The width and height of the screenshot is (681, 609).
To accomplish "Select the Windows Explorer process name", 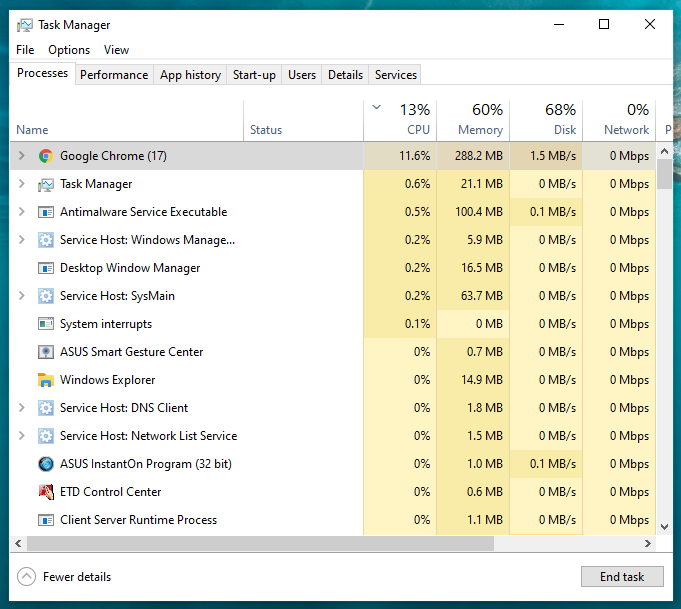I will tap(107, 380).
